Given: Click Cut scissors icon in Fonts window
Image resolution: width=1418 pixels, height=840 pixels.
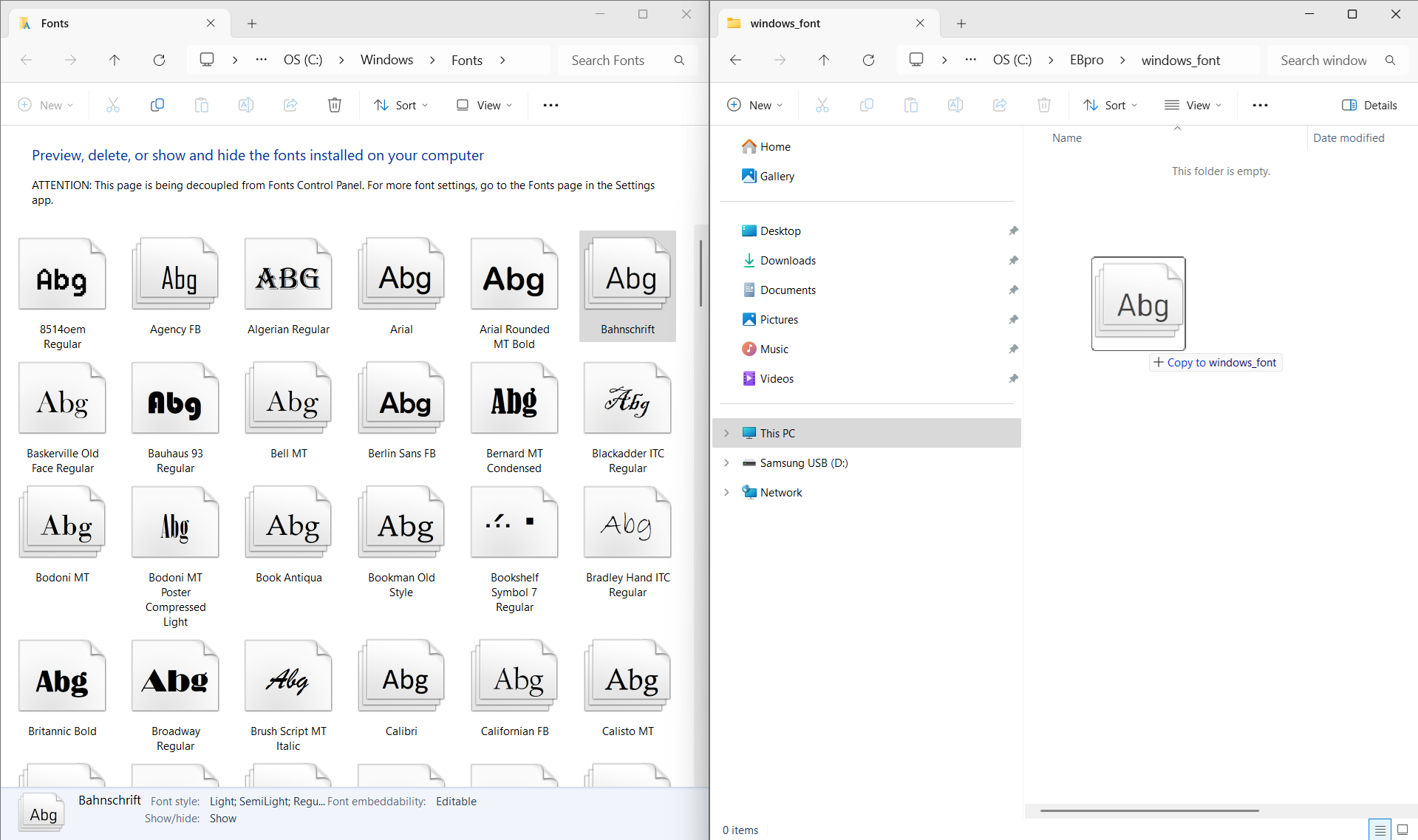Looking at the screenshot, I should (x=113, y=105).
